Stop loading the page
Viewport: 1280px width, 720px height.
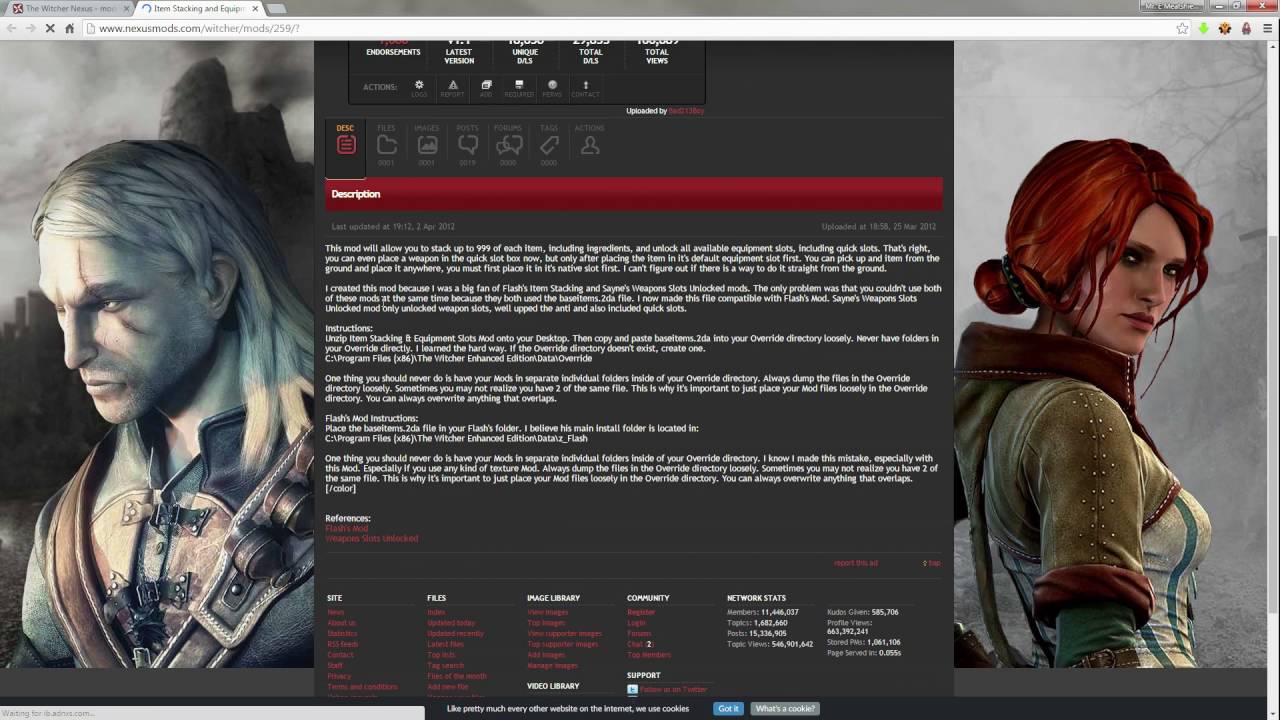(x=50, y=28)
